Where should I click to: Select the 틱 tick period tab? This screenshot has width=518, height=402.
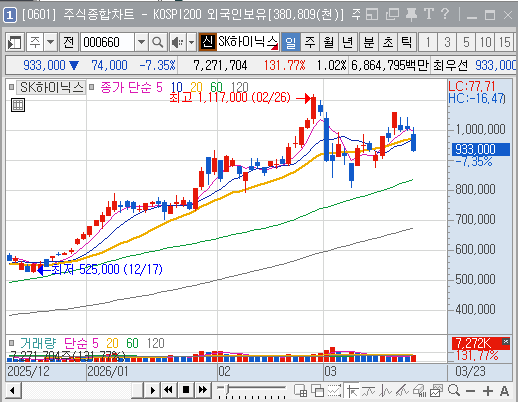pyautogui.click(x=406, y=42)
